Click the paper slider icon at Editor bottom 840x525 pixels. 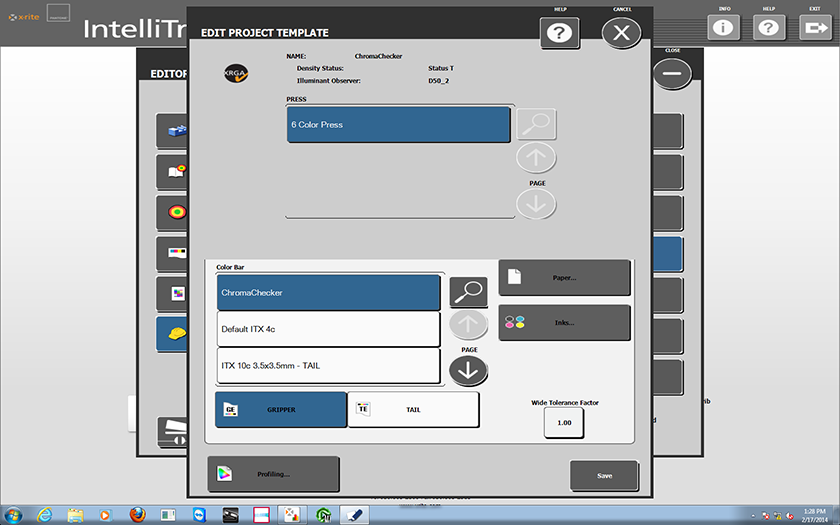(x=175, y=432)
